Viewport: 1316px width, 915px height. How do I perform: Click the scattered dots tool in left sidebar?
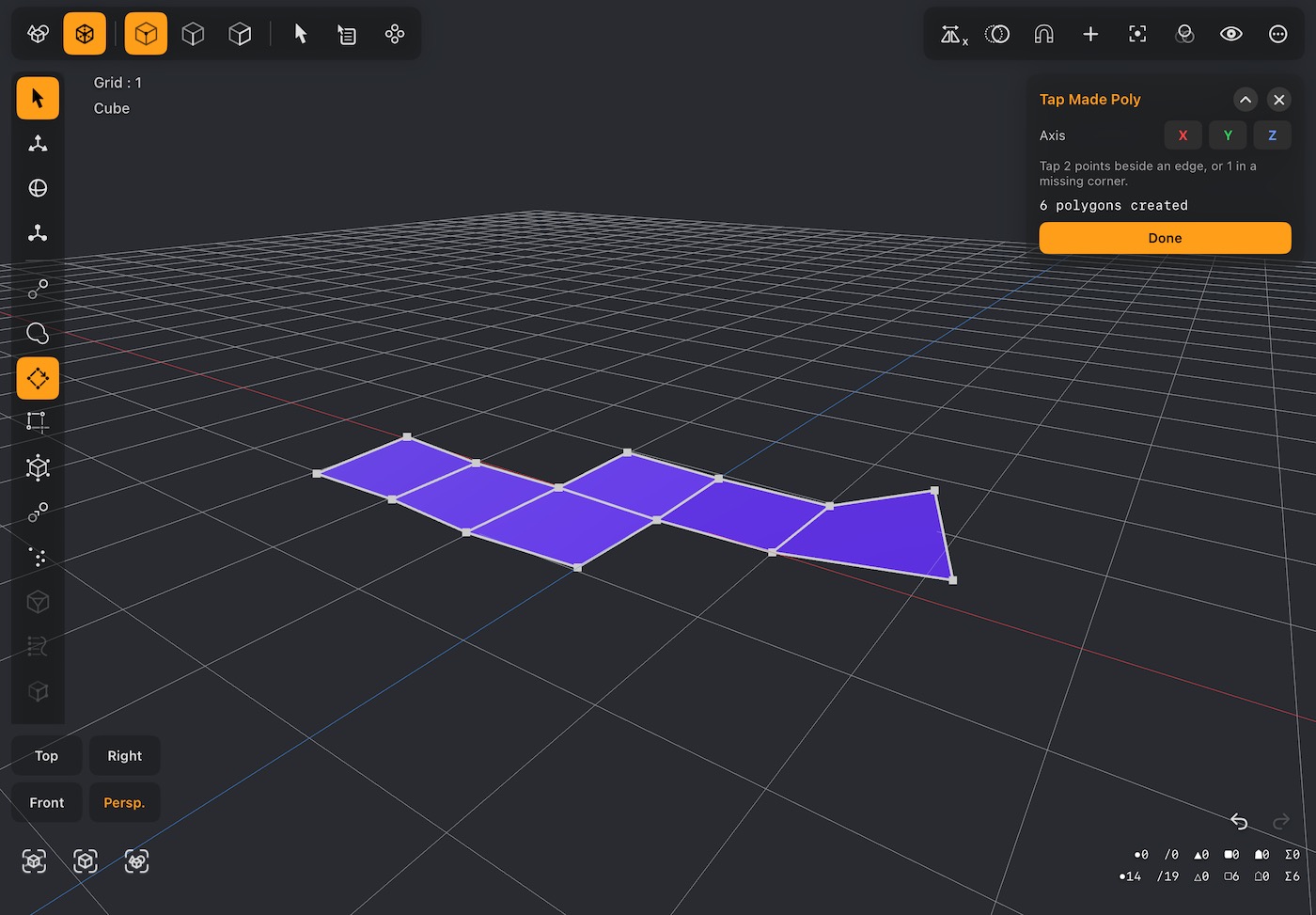[x=38, y=557]
